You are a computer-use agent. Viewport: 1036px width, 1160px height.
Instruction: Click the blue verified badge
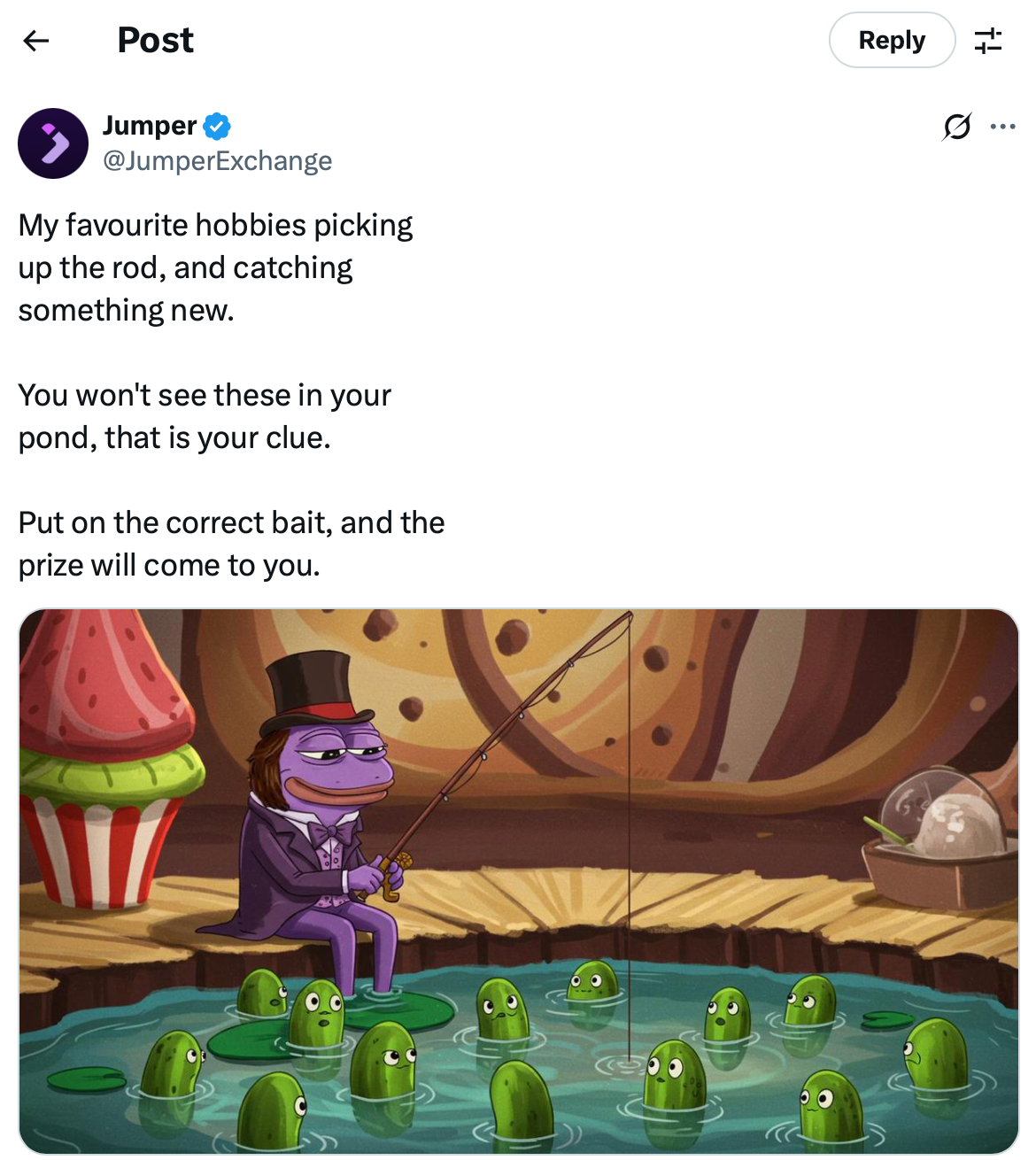pos(217,127)
